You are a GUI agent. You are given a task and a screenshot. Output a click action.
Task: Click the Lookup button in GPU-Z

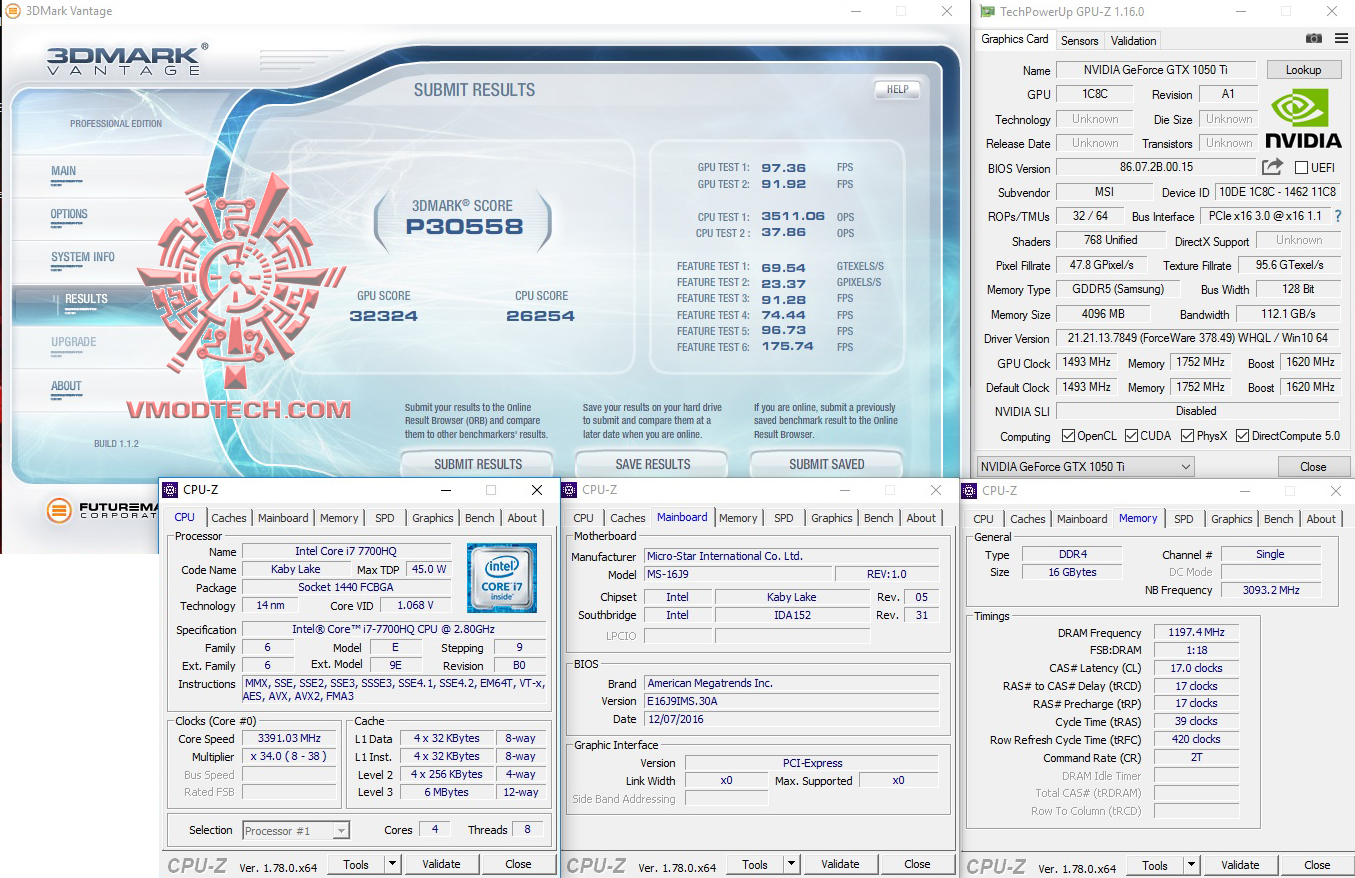click(x=1303, y=70)
